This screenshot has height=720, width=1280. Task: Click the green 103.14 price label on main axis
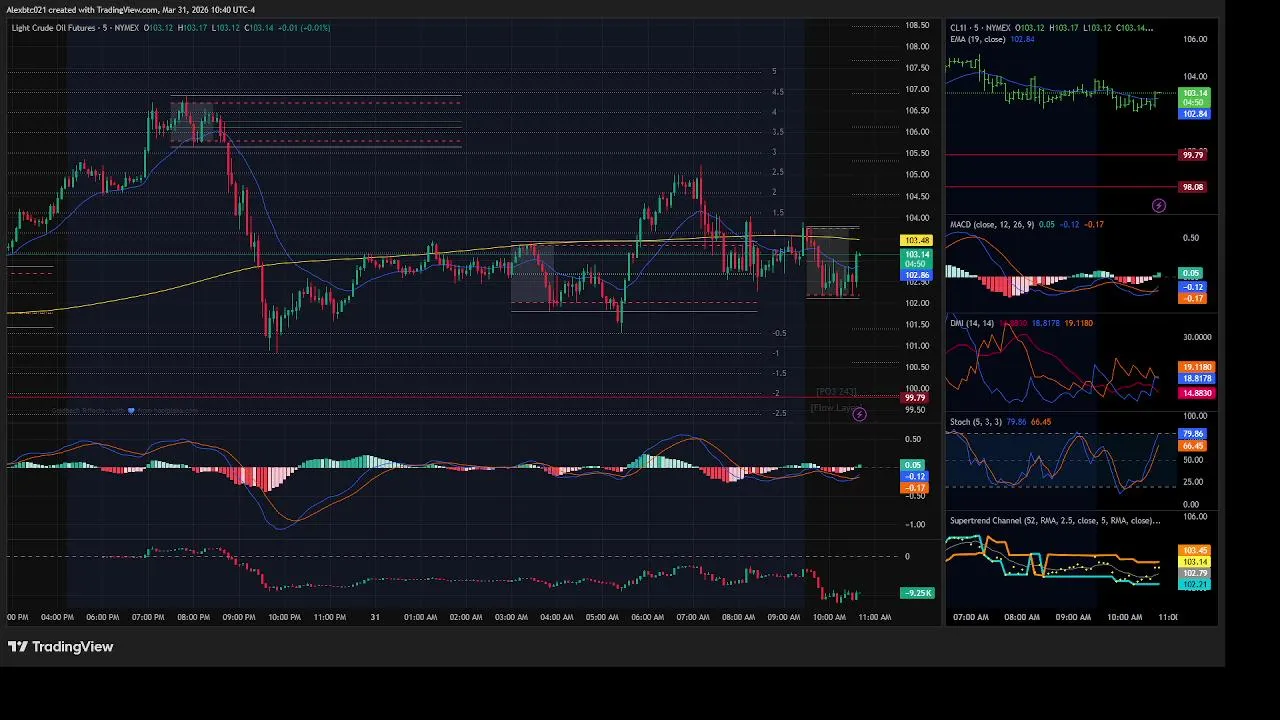pyautogui.click(x=916, y=255)
